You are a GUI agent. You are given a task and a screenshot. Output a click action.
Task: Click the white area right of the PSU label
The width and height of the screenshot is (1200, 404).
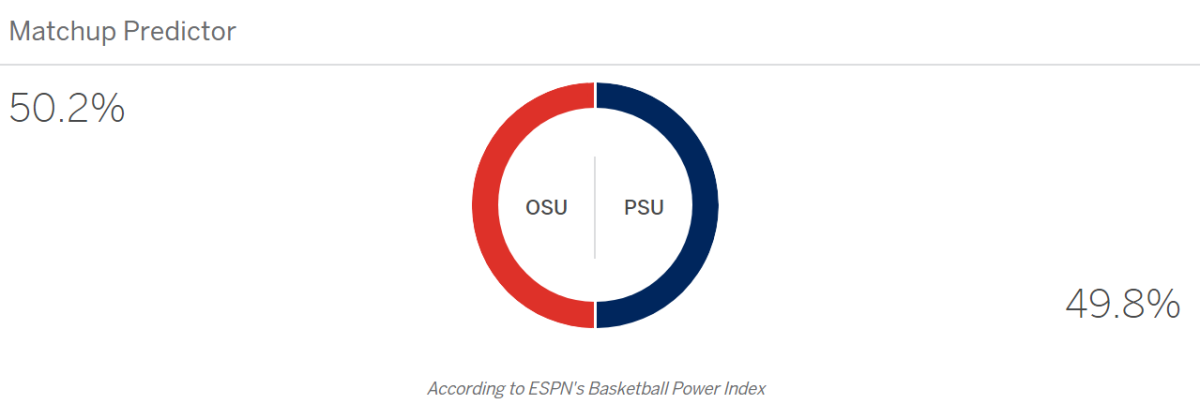point(679,208)
